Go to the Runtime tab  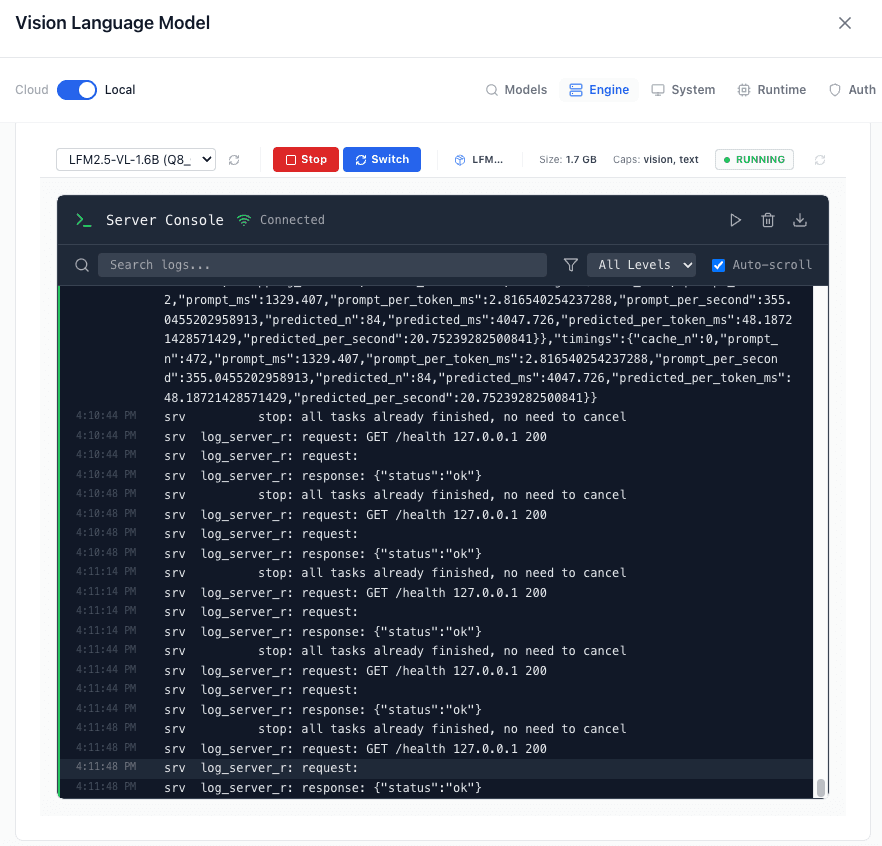tap(771, 90)
